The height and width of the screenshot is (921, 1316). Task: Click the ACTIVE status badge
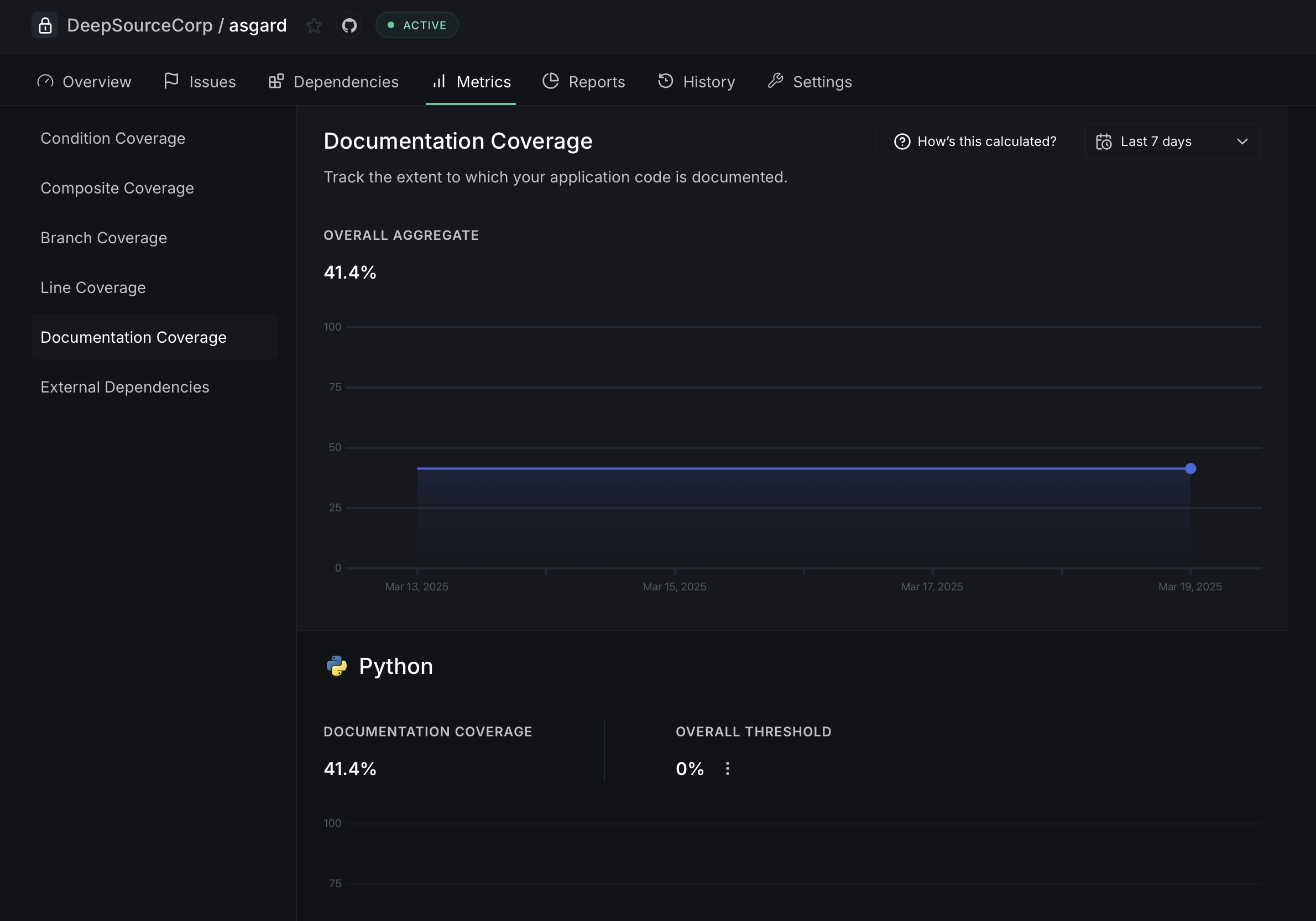pyautogui.click(x=417, y=25)
